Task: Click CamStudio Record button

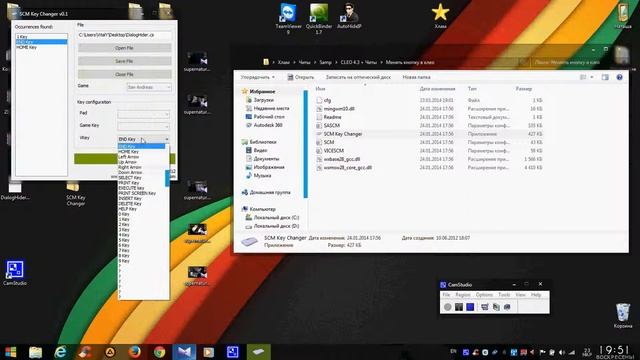Action: click(x=448, y=307)
